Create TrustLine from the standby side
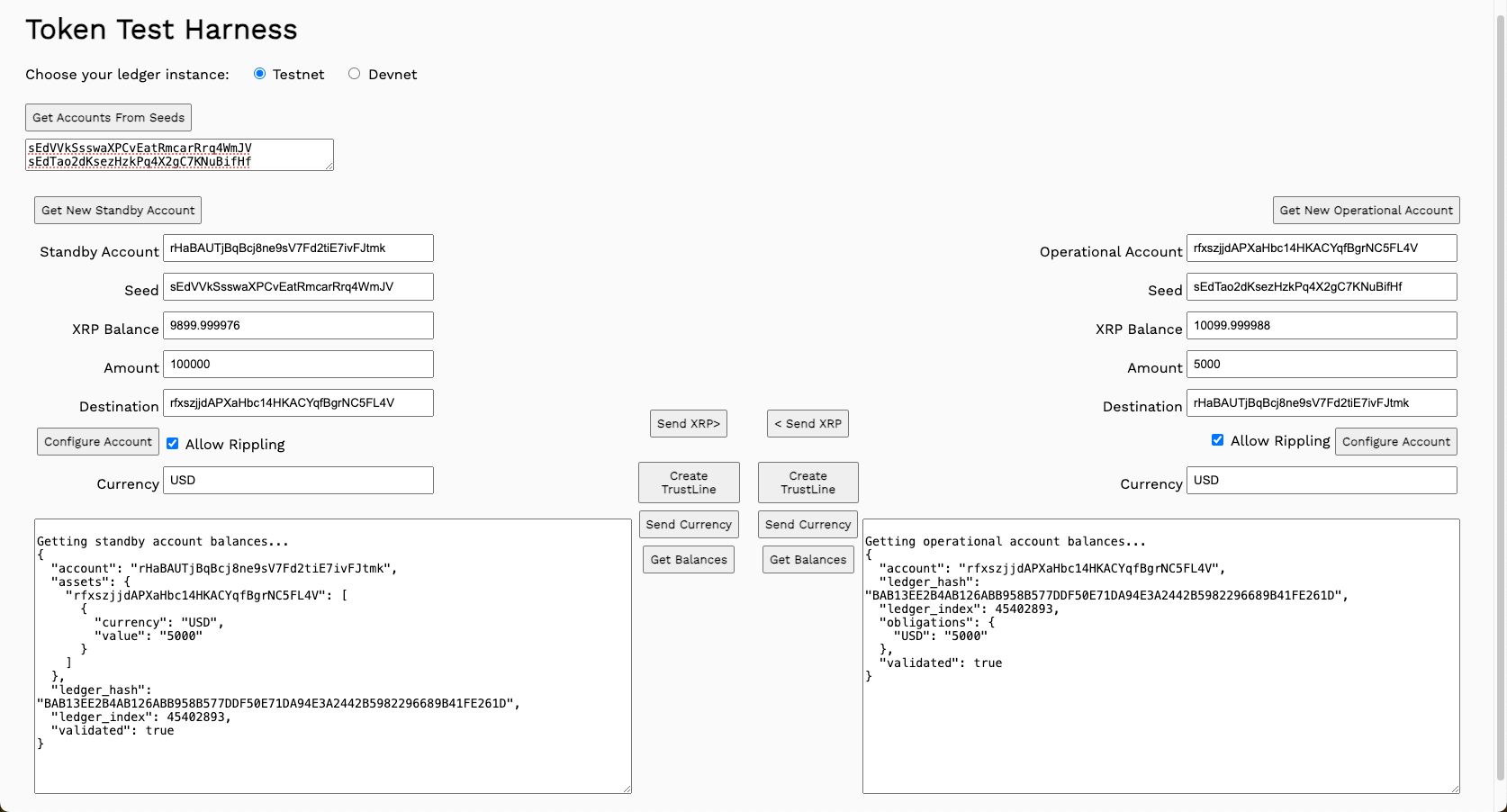 coord(689,483)
